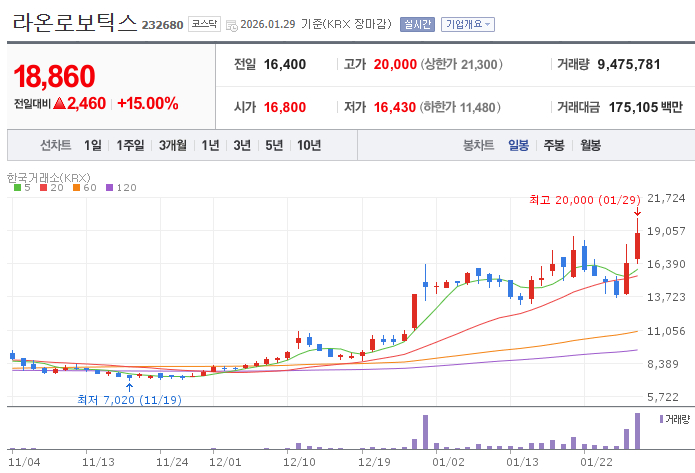Click the 상한가 21,300 text
The height and width of the screenshot is (473, 695).
tap(461, 64)
